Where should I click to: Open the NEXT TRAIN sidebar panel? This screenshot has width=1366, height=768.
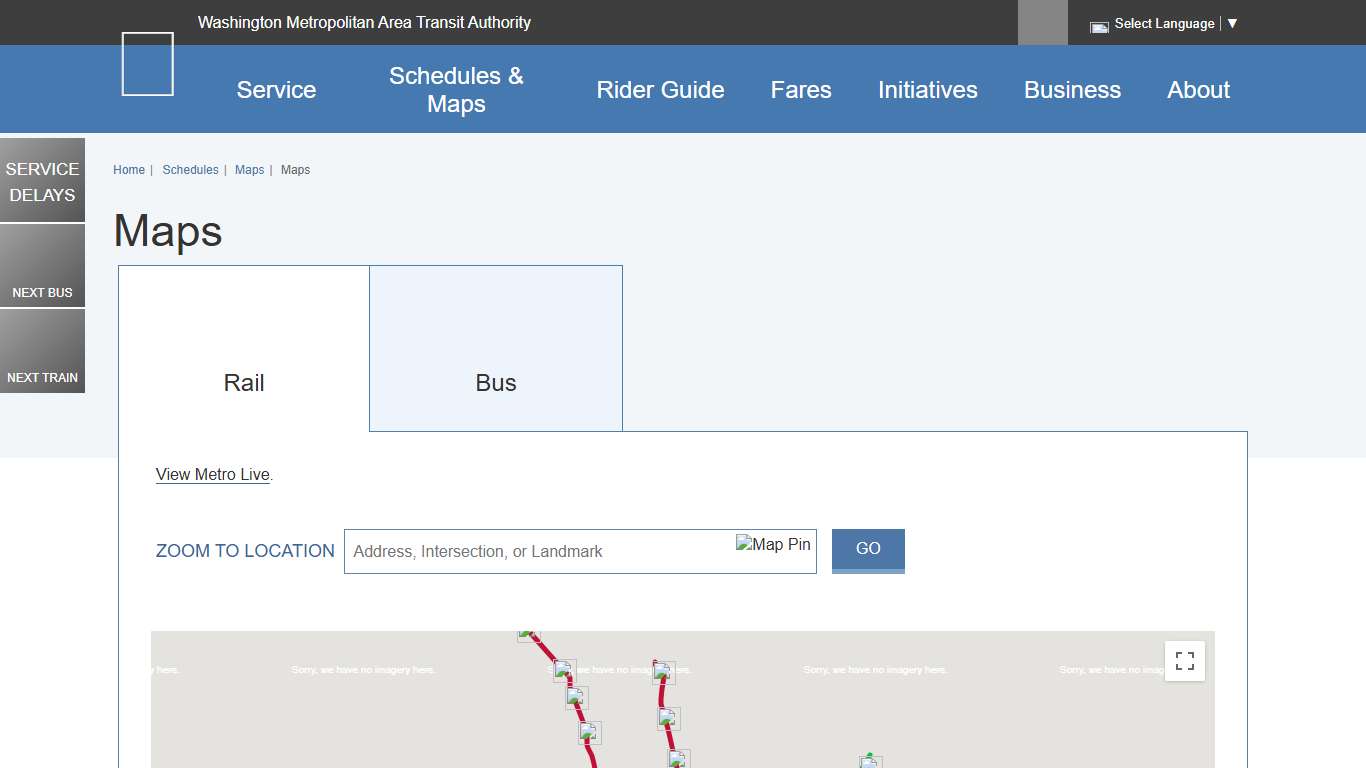(42, 350)
